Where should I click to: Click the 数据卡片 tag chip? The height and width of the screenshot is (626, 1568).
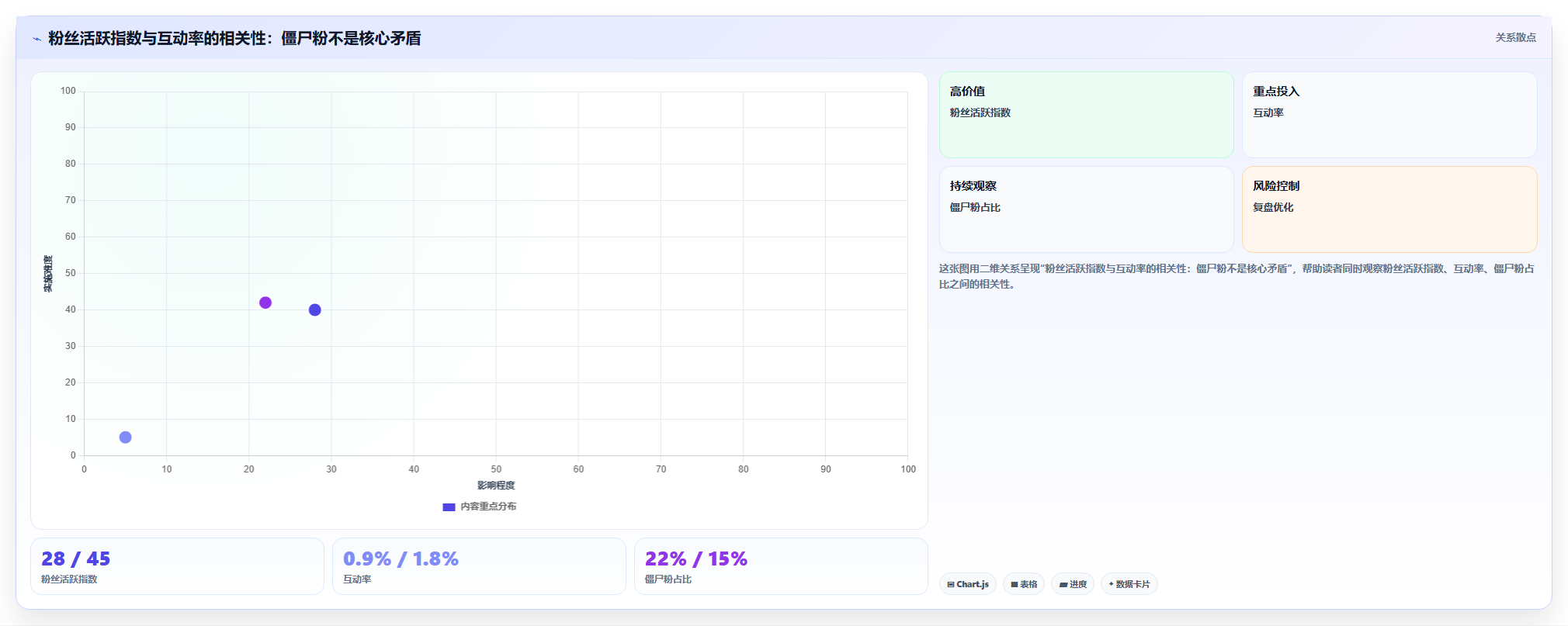point(1129,584)
